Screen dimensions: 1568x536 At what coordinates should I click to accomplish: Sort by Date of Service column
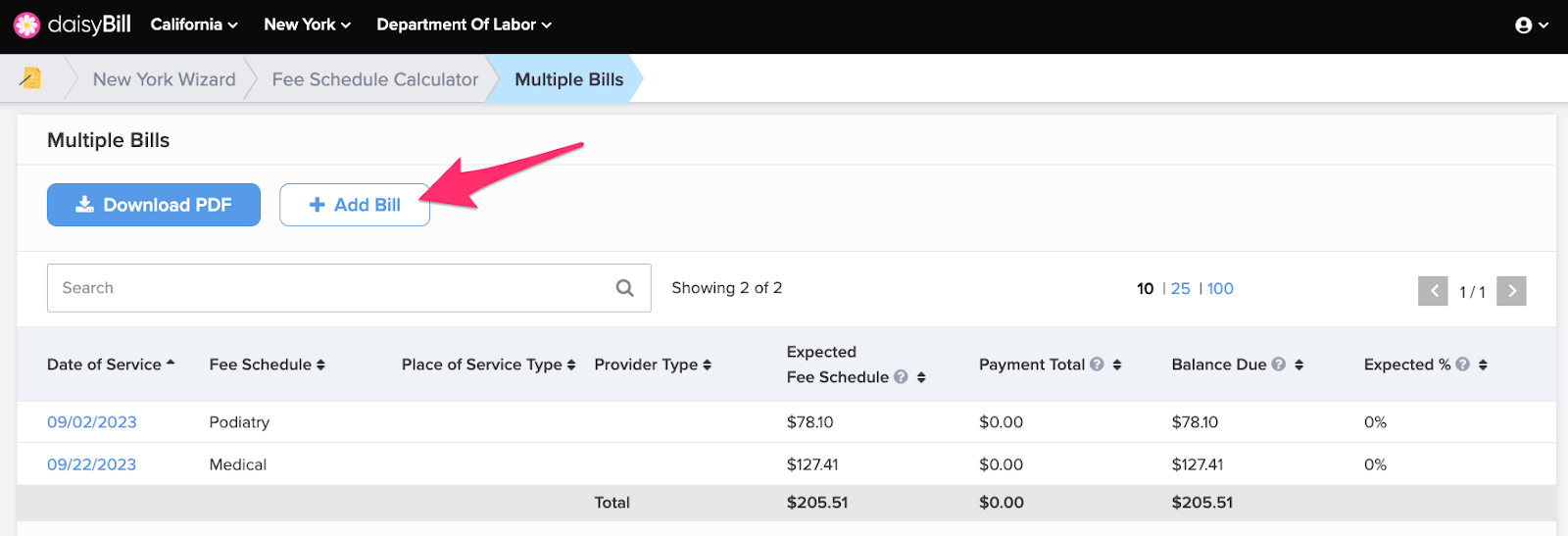click(x=111, y=365)
